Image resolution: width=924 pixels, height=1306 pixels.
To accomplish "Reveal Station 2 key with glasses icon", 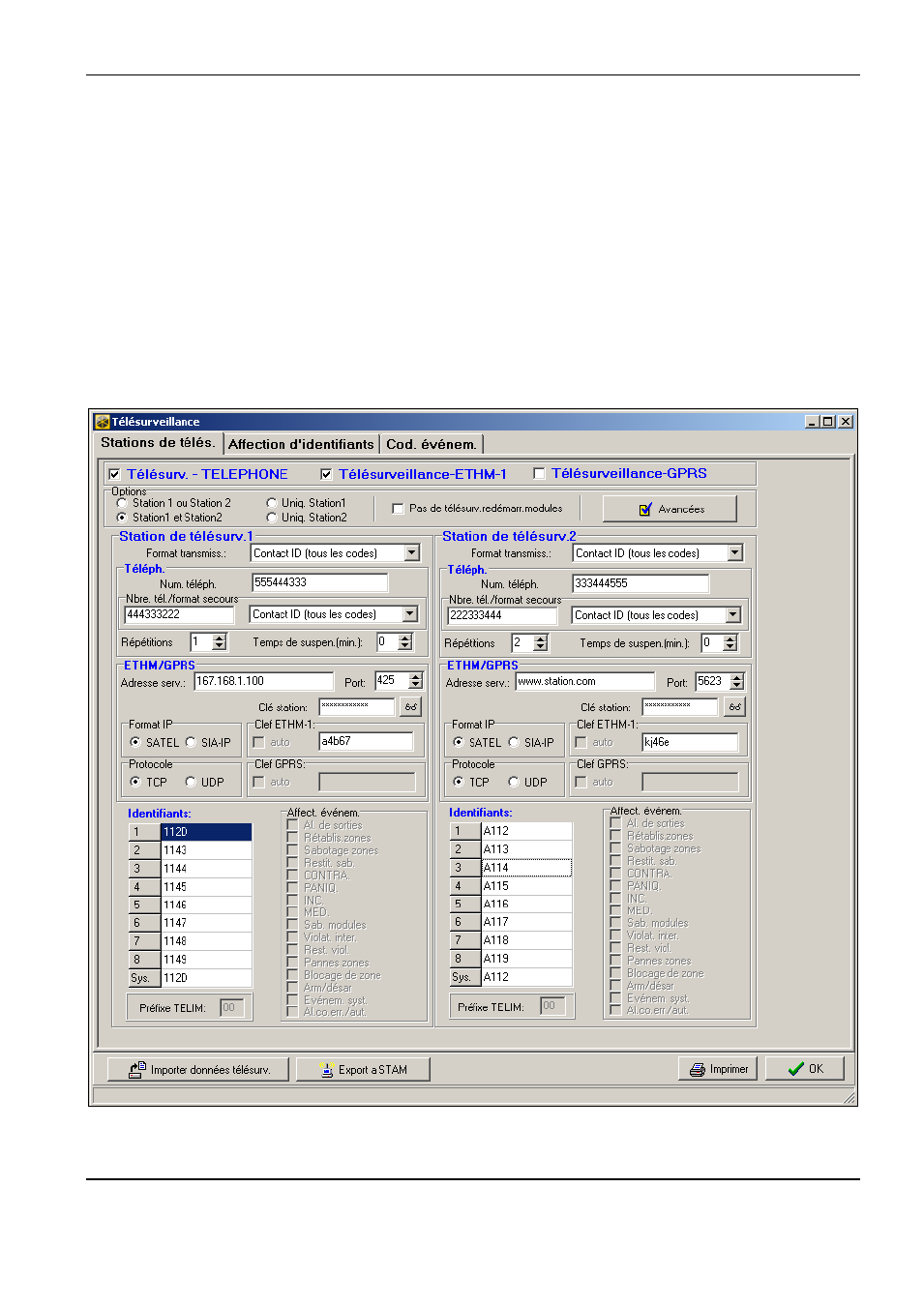I will pyautogui.click(x=734, y=707).
